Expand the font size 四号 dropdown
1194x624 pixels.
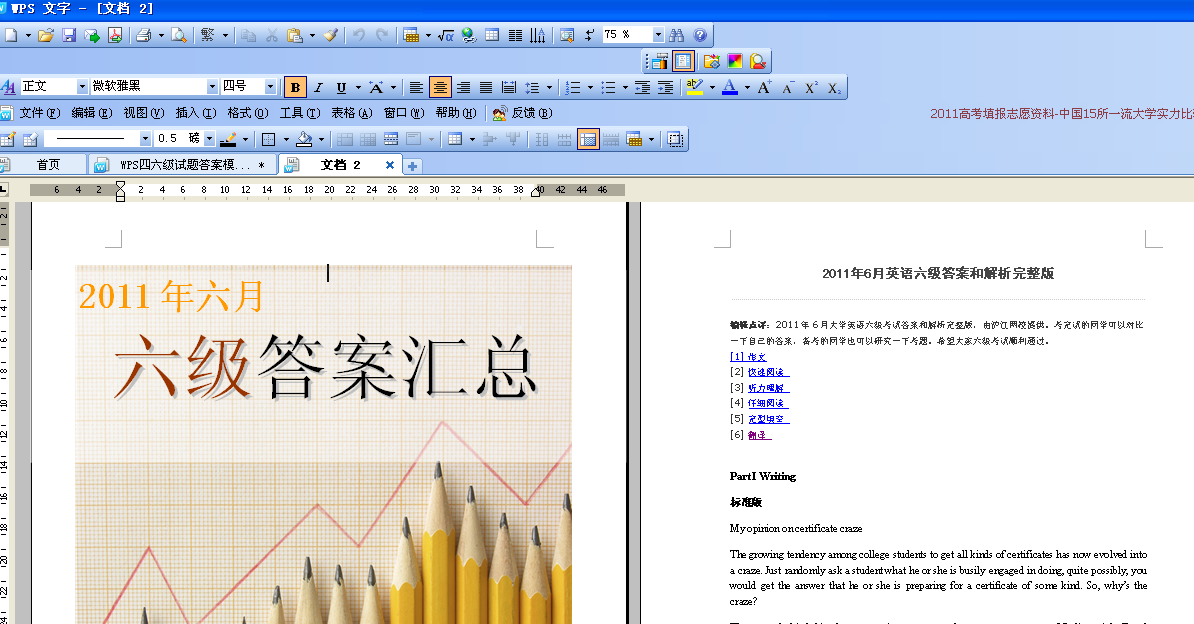coord(270,87)
